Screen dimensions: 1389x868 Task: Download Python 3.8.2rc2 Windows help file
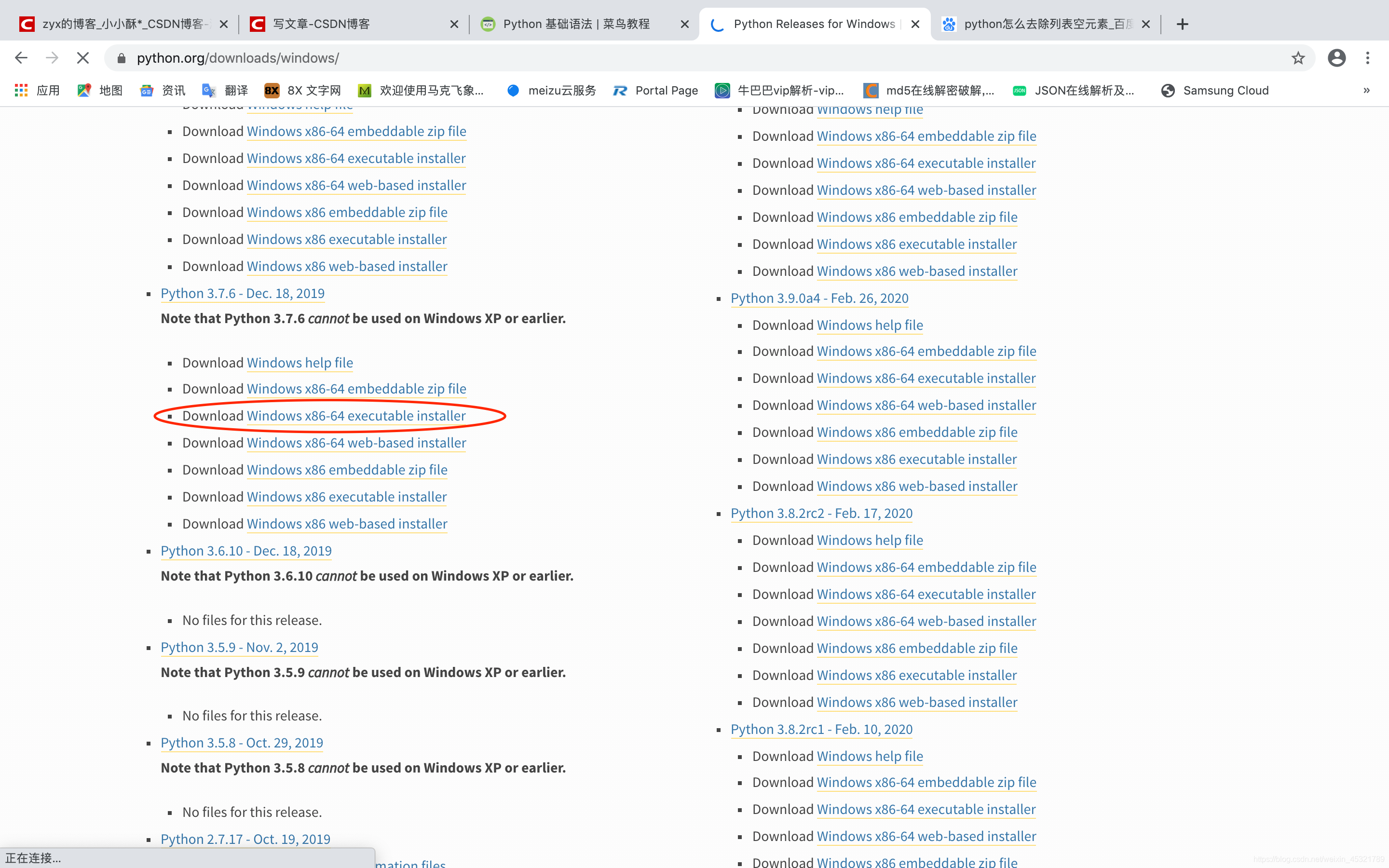coord(870,540)
